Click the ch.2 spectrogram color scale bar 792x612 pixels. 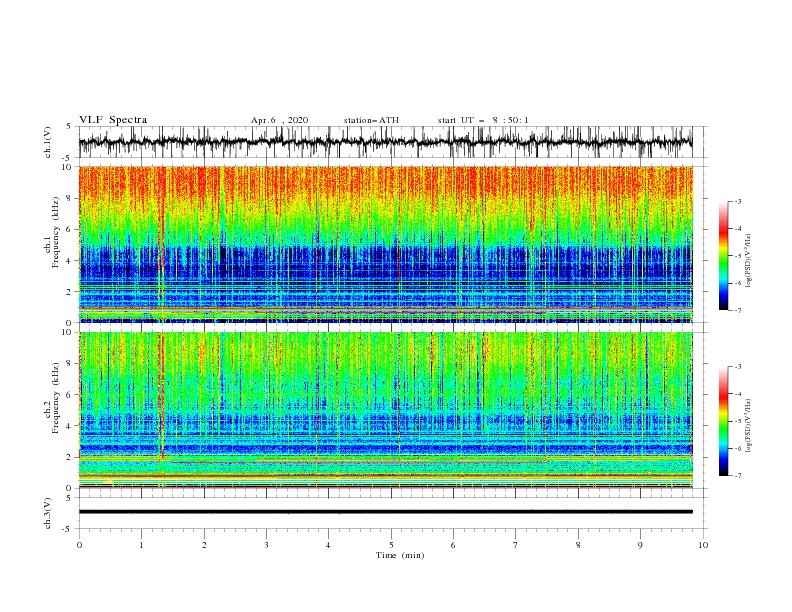click(723, 421)
